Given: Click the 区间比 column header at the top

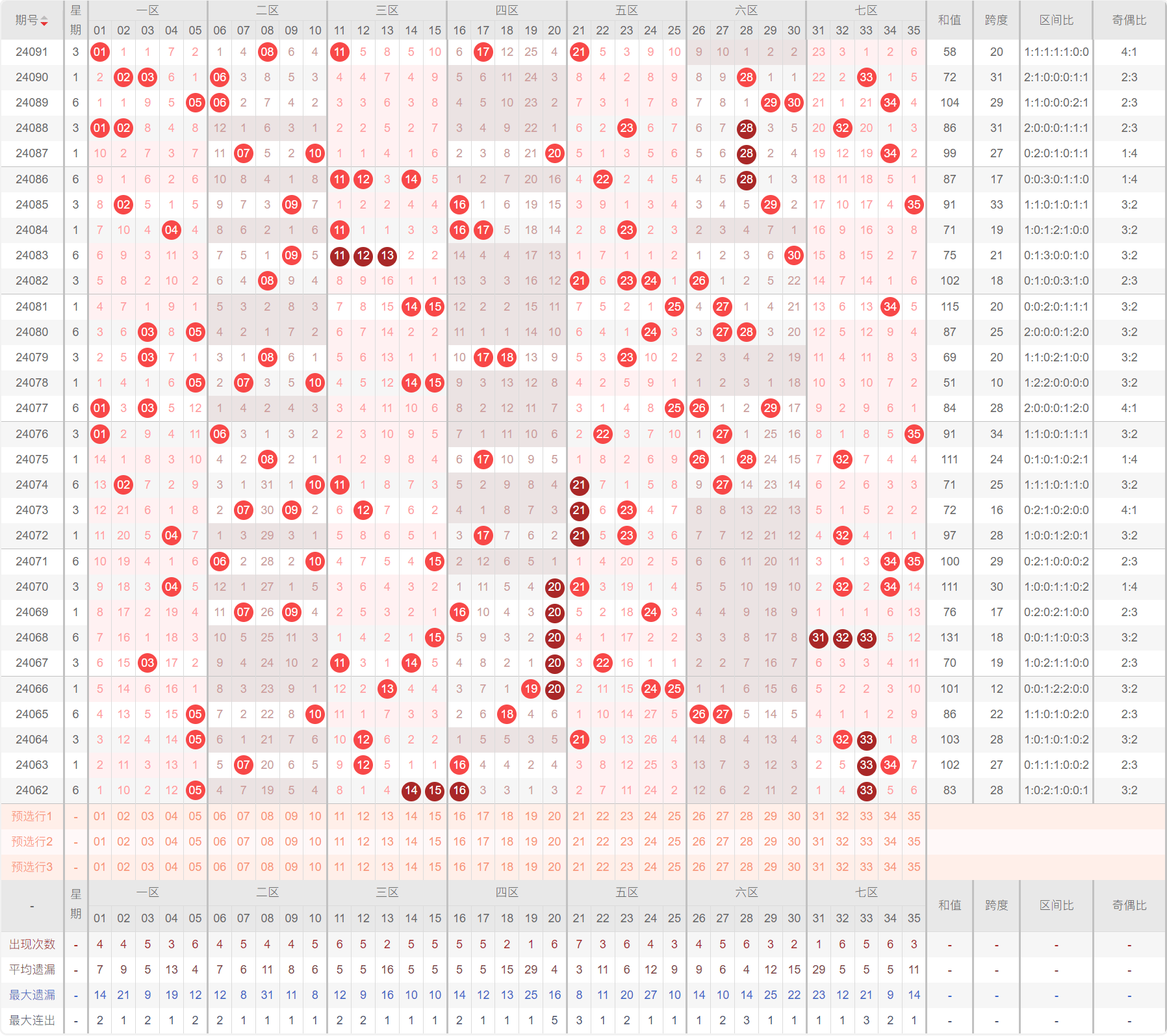Looking at the screenshot, I should [x=1056, y=20].
